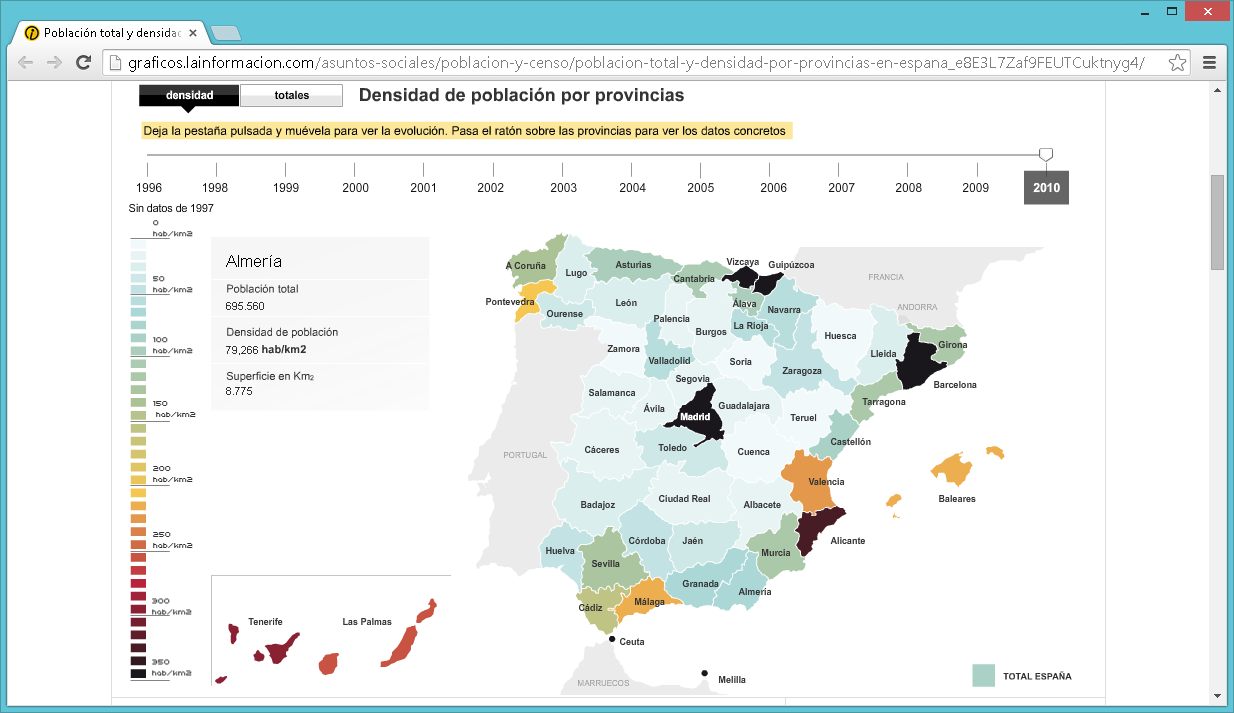The height and width of the screenshot is (713, 1234).
Task: Select year 1998 on the timeline
Action: coord(215,187)
